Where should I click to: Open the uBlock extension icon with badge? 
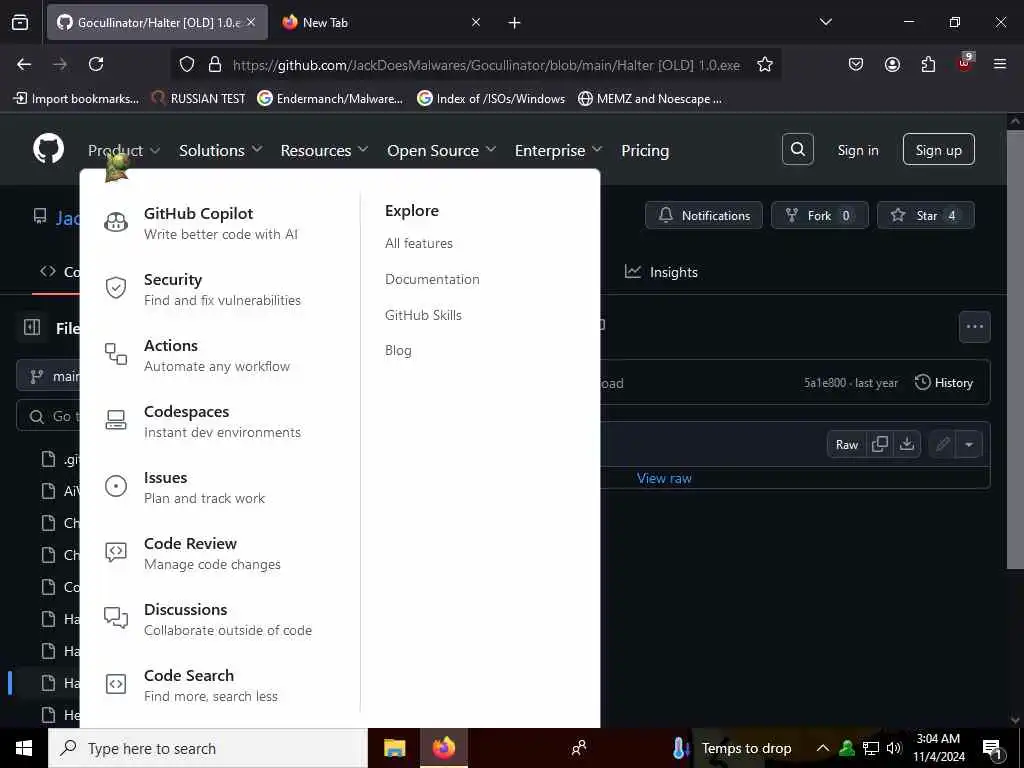965,63
